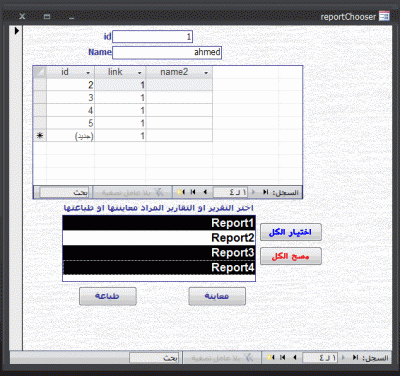Click the empty name2 cell in the id 3 row
The height and width of the screenshot is (376, 400).
click(179, 97)
